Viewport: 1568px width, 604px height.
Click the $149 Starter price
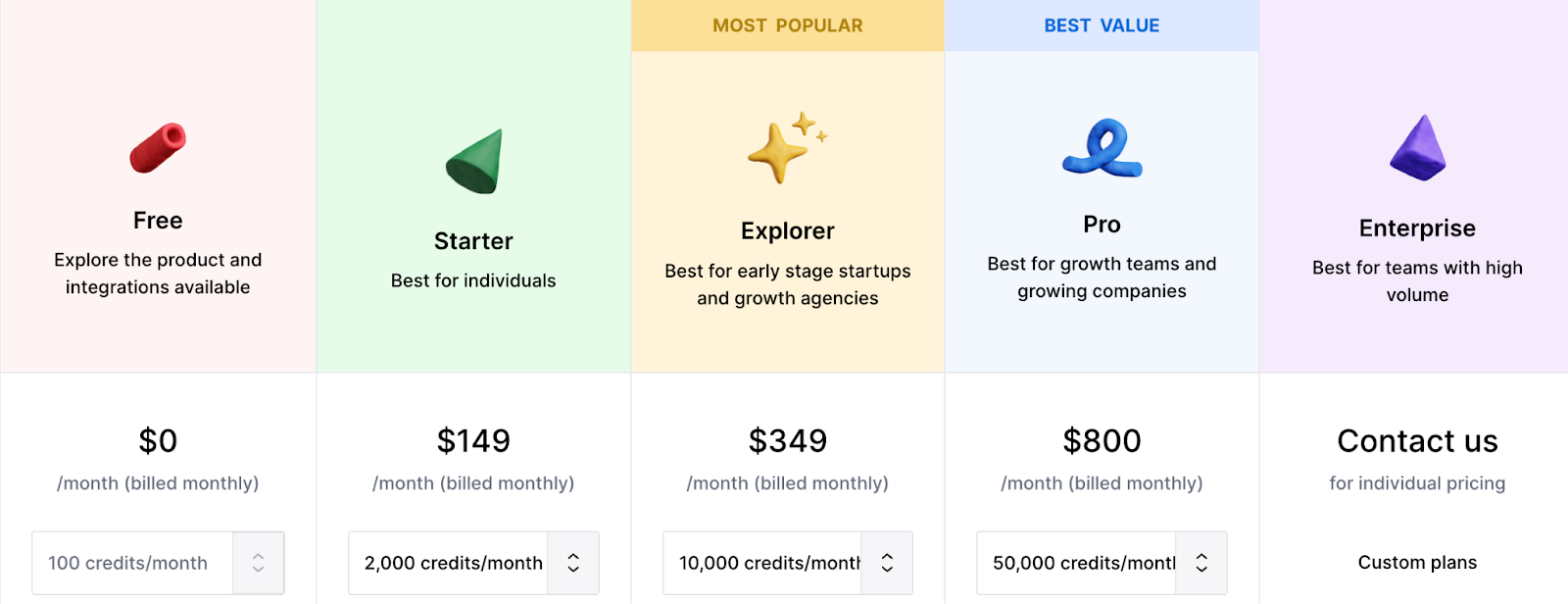[473, 441]
